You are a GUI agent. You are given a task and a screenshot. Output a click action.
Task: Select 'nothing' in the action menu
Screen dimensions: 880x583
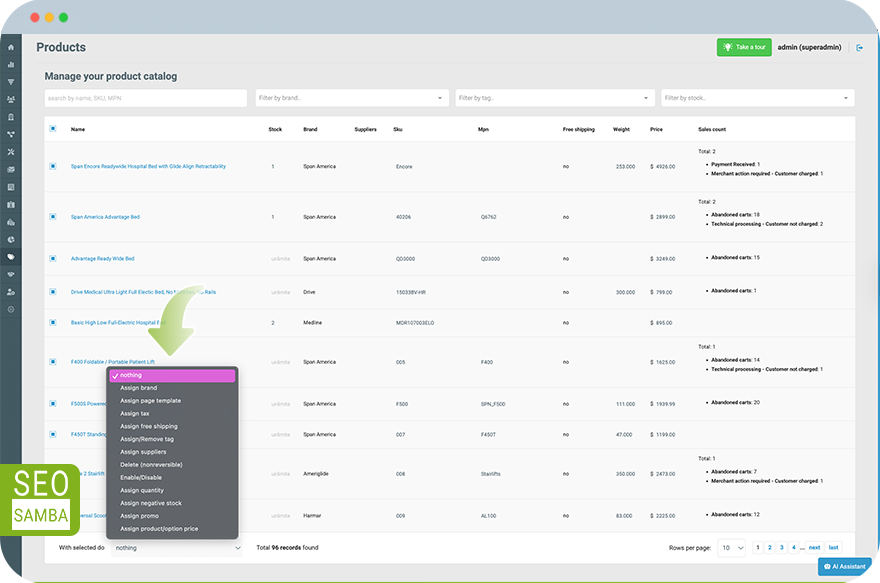[x=172, y=375]
